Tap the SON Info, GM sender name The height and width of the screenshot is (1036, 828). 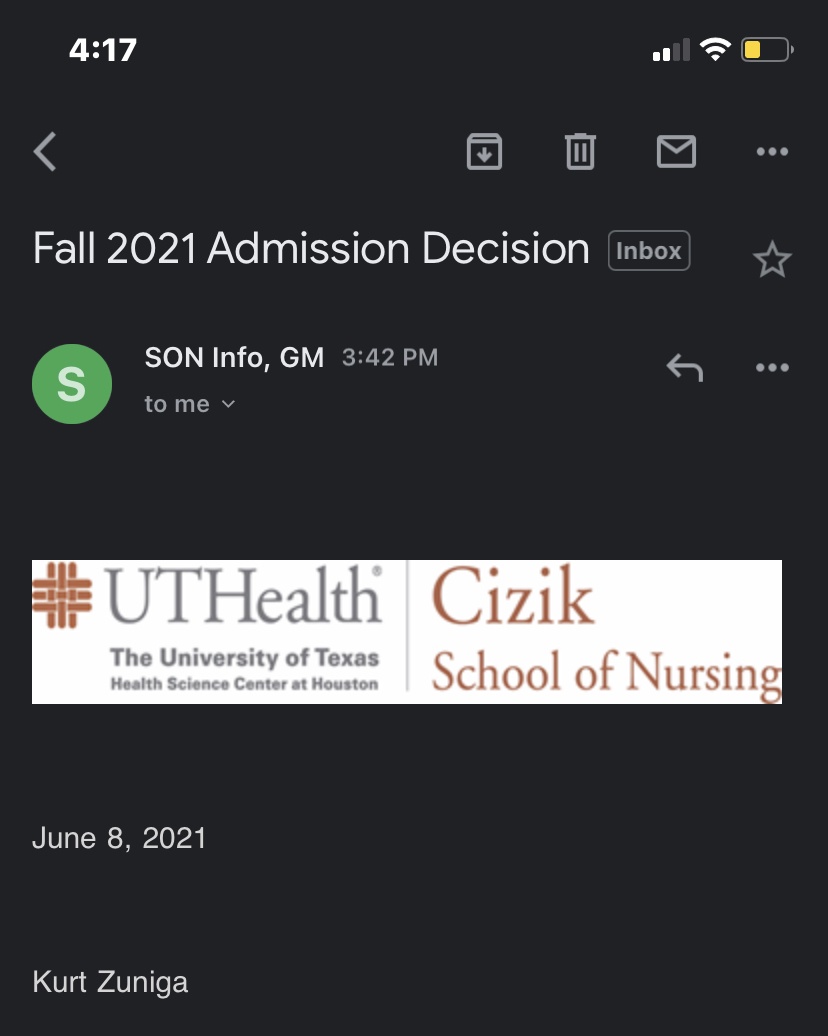pyautogui.click(x=234, y=357)
